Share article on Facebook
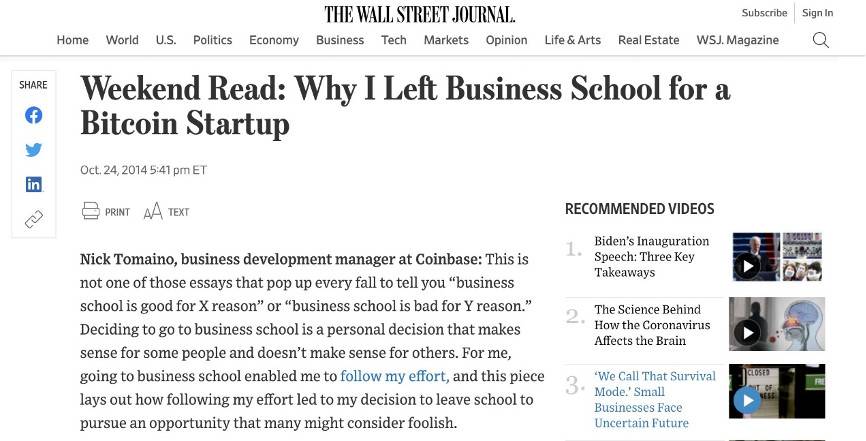 tap(34, 115)
